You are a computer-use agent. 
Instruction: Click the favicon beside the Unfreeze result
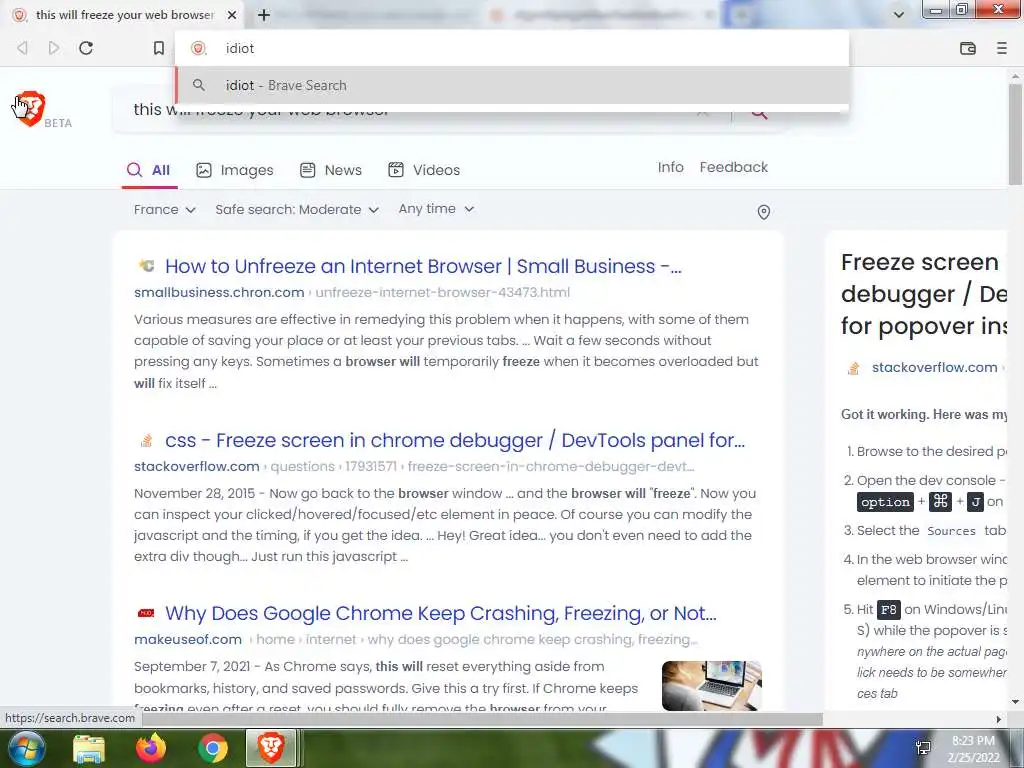pyautogui.click(x=146, y=265)
